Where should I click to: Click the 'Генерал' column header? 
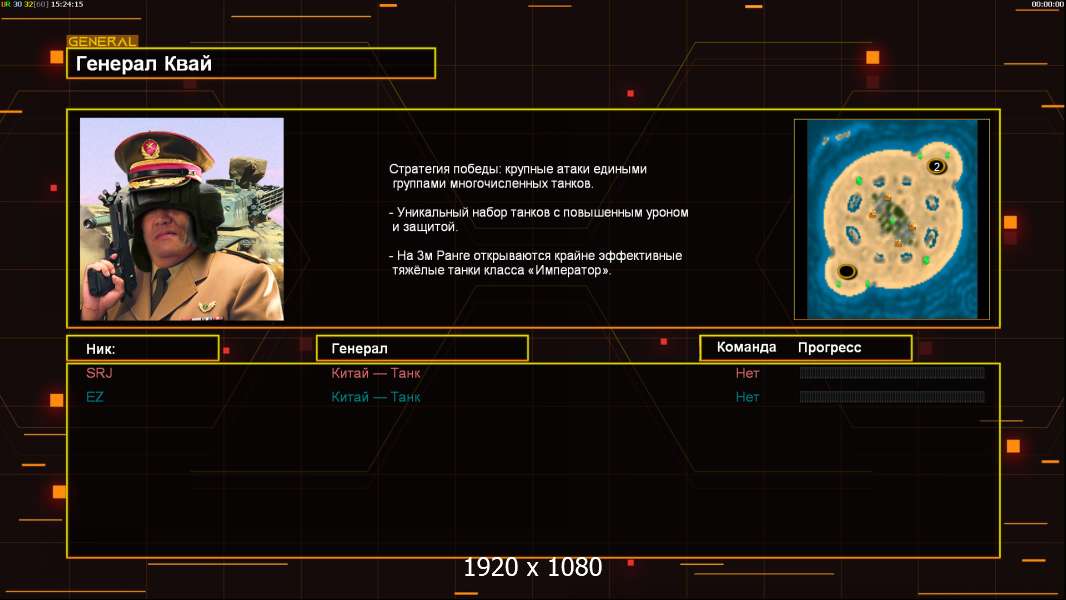[422, 349]
